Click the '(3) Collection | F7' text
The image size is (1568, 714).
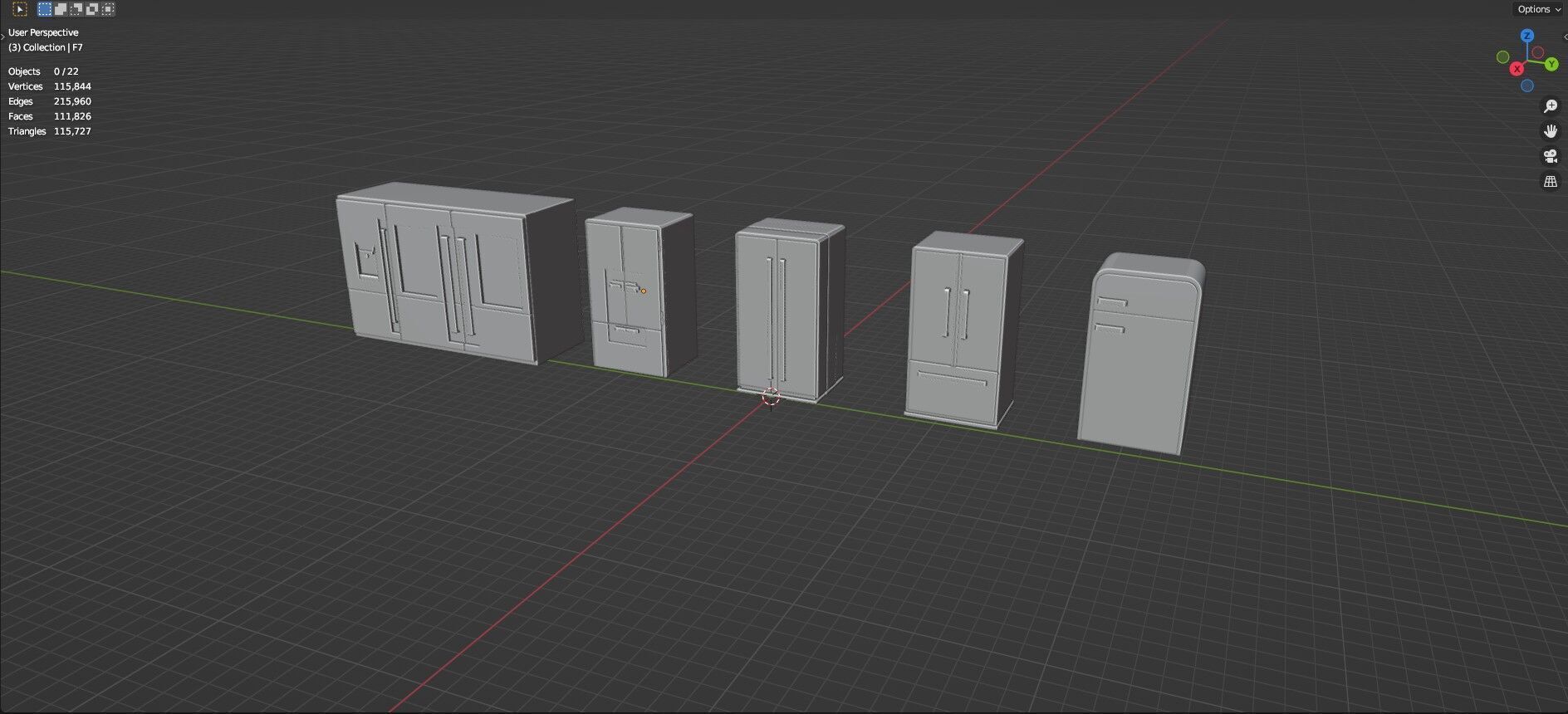[46, 47]
